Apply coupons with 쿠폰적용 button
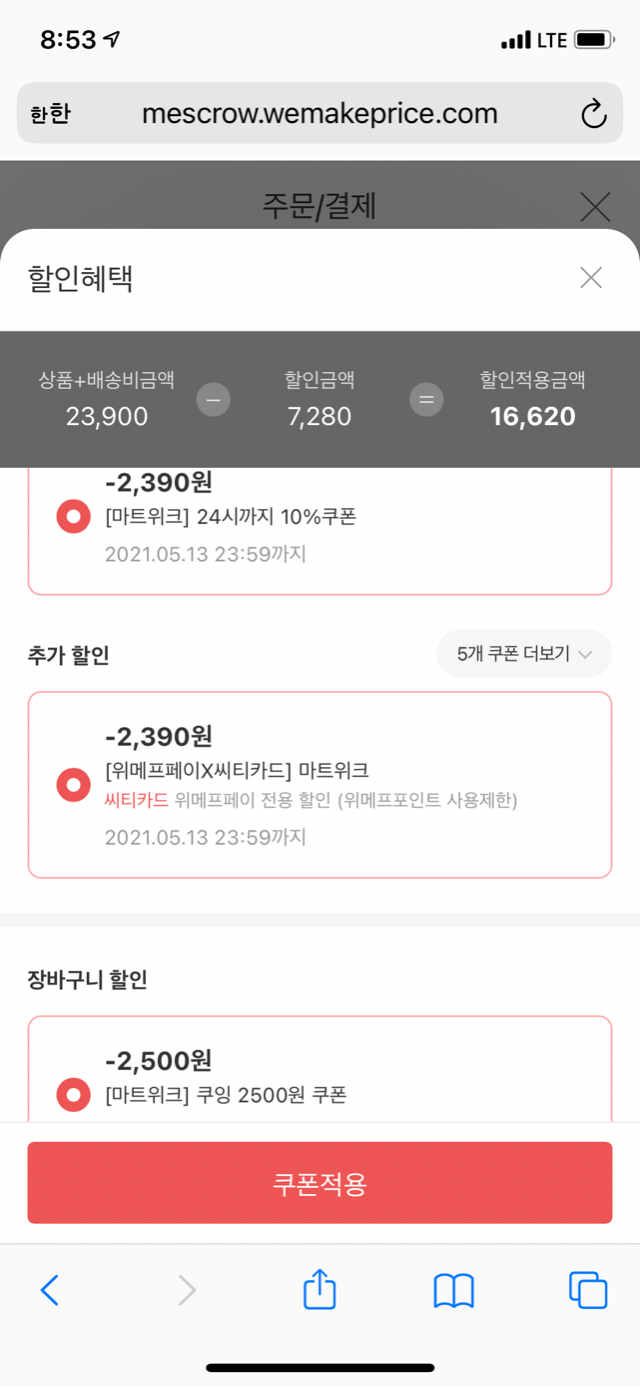The width and height of the screenshot is (640, 1386). 320,1183
